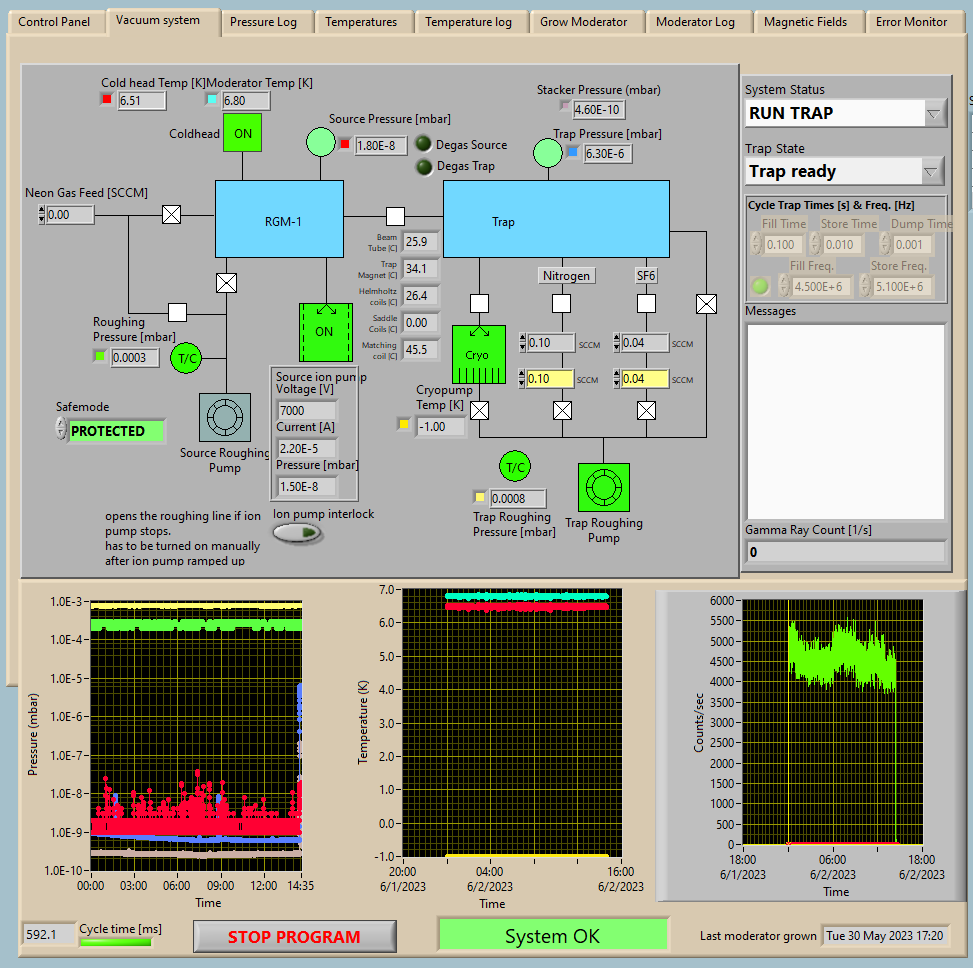Screen dimensions: 973x968
Task: Open the System Status dropdown
Action: 934,113
